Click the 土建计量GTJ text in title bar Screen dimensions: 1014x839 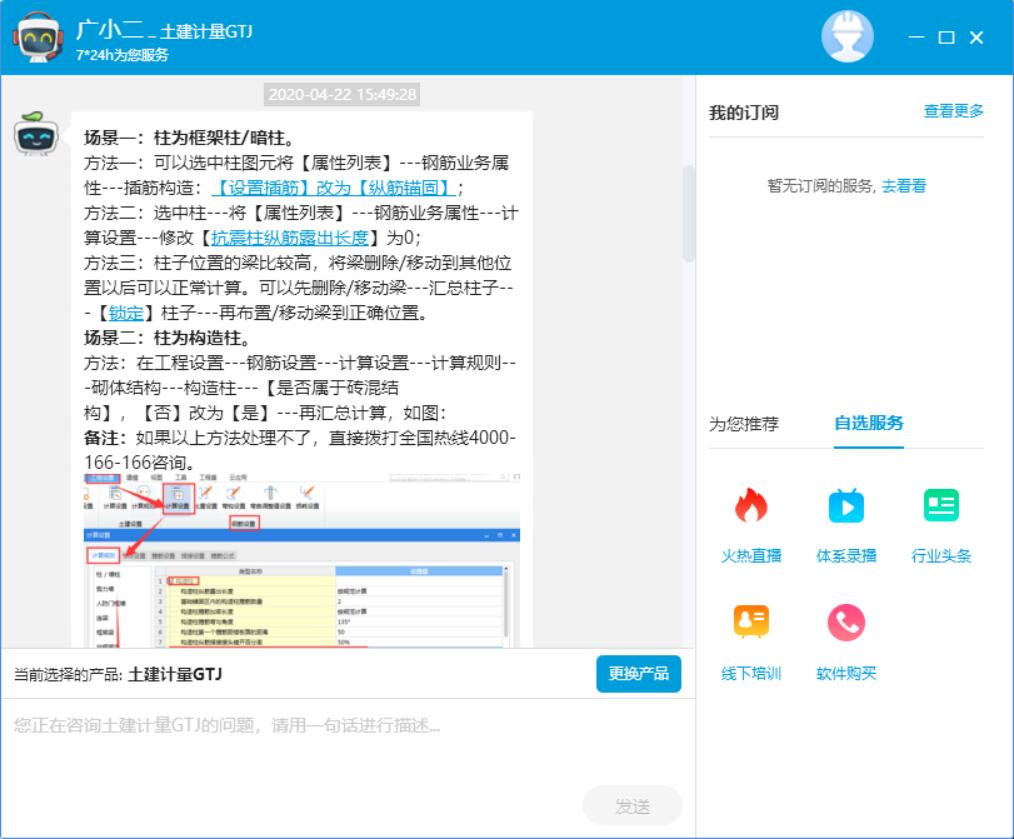point(206,32)
